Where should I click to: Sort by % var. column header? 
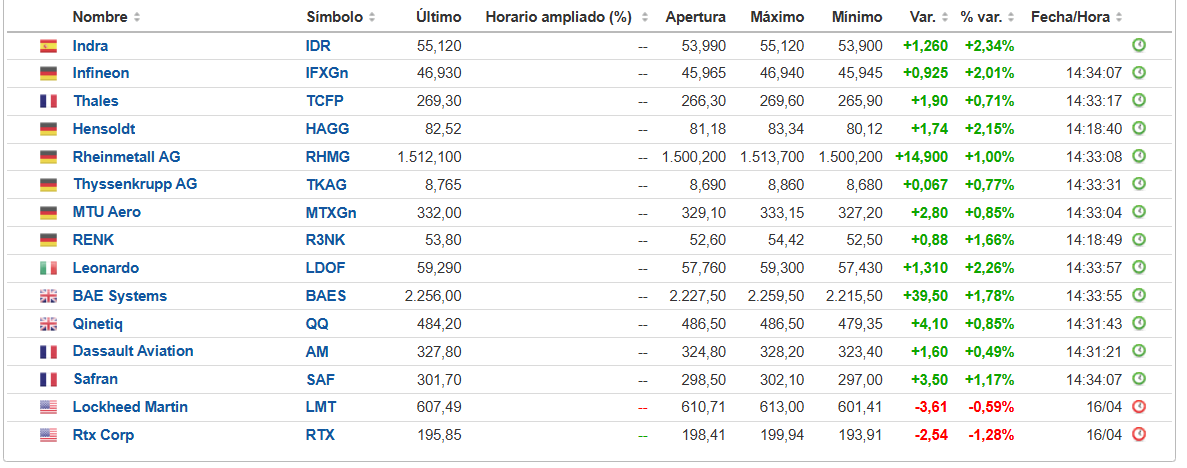click(x=987, y=17)
